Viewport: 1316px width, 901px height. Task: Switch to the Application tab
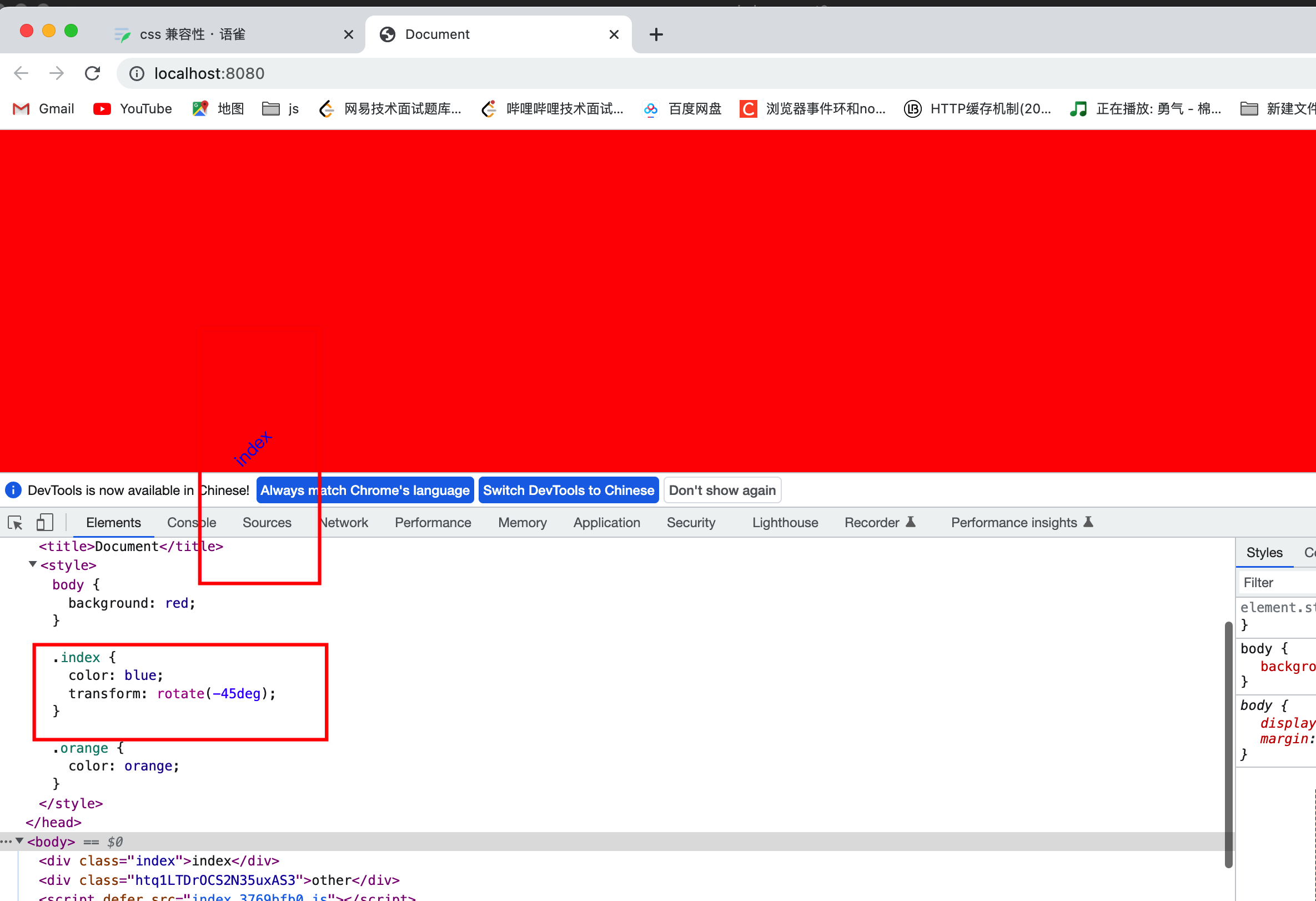pyautogui.click(x=606, y=523)
